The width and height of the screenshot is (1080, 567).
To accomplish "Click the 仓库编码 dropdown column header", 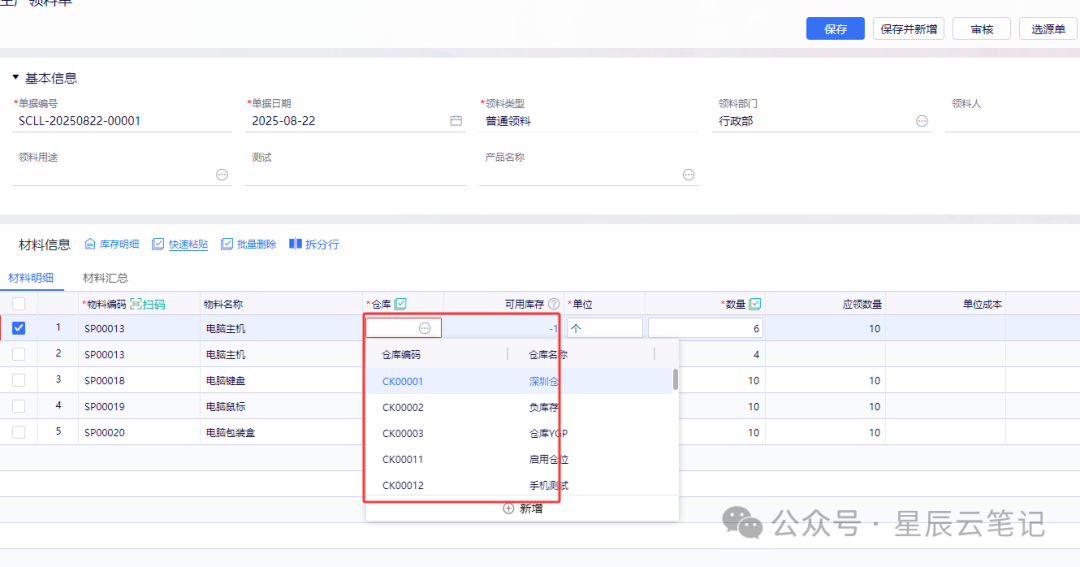I will click(402, 355).
